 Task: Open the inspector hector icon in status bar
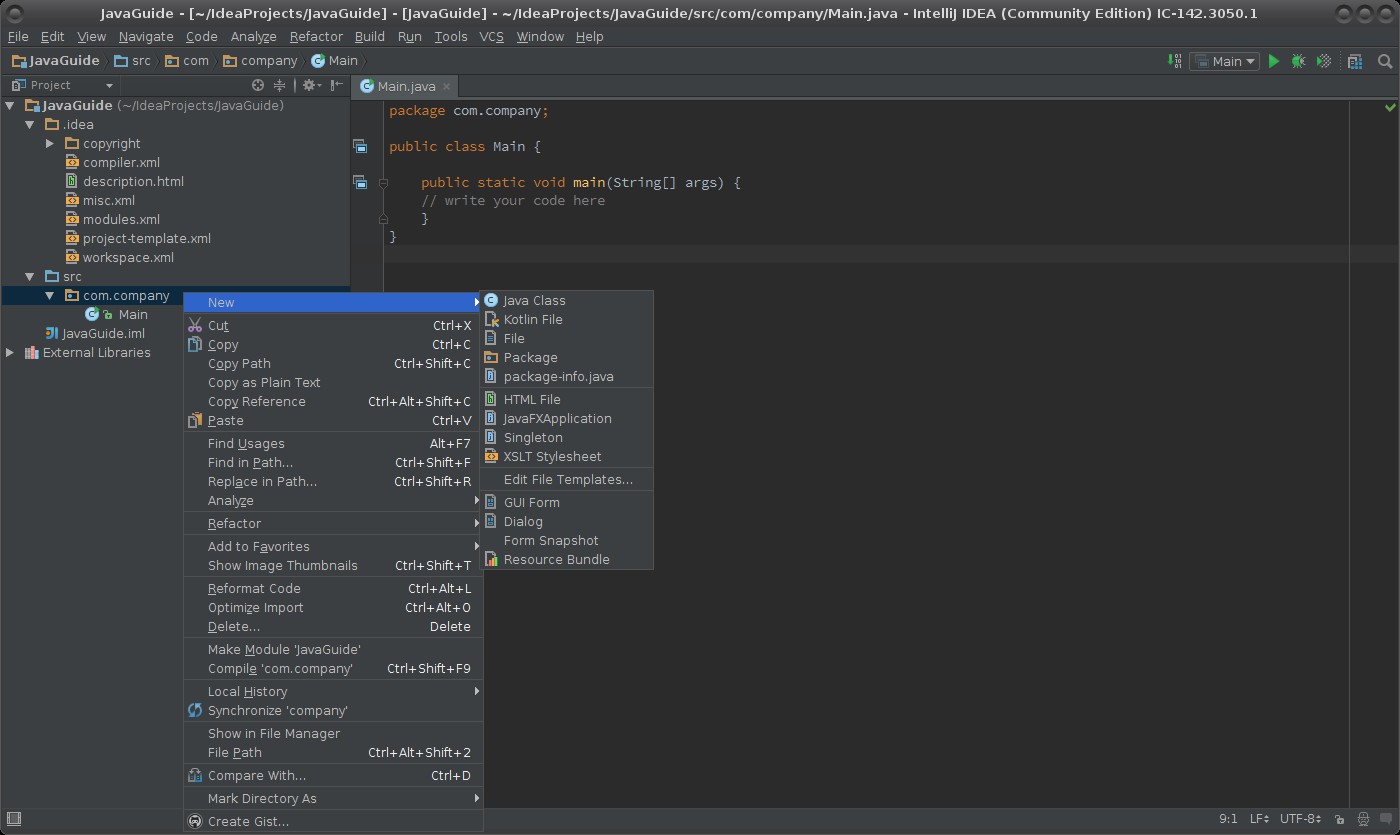point(1365,820)
